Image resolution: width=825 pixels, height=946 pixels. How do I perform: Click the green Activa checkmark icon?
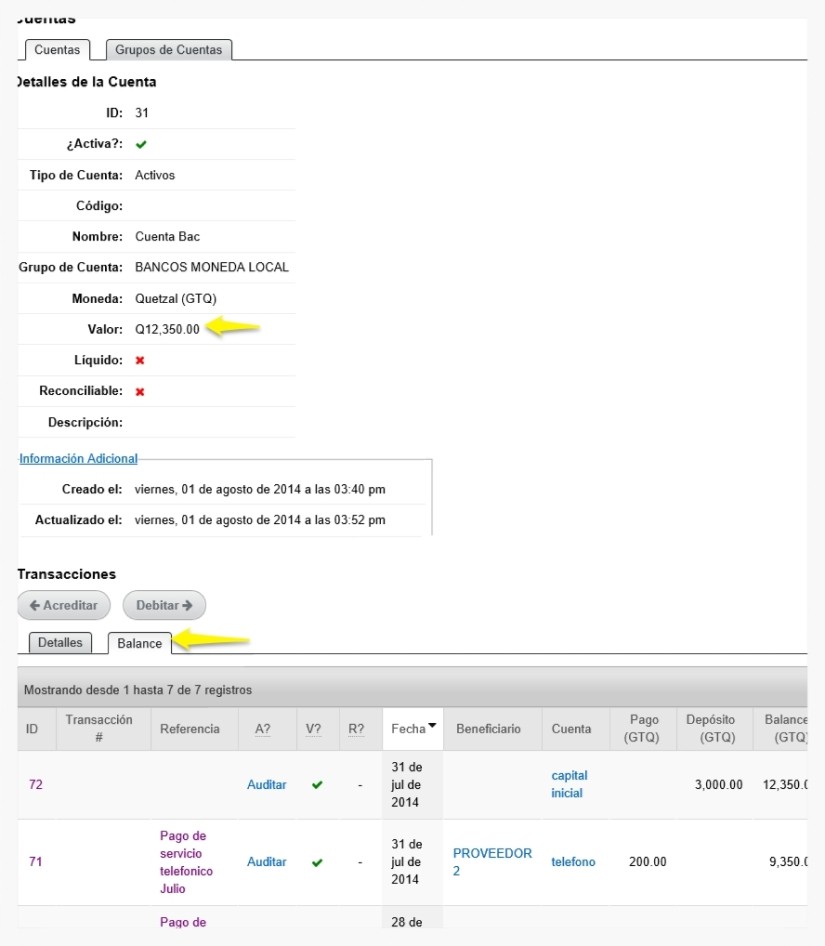click(x=141, y=144)
